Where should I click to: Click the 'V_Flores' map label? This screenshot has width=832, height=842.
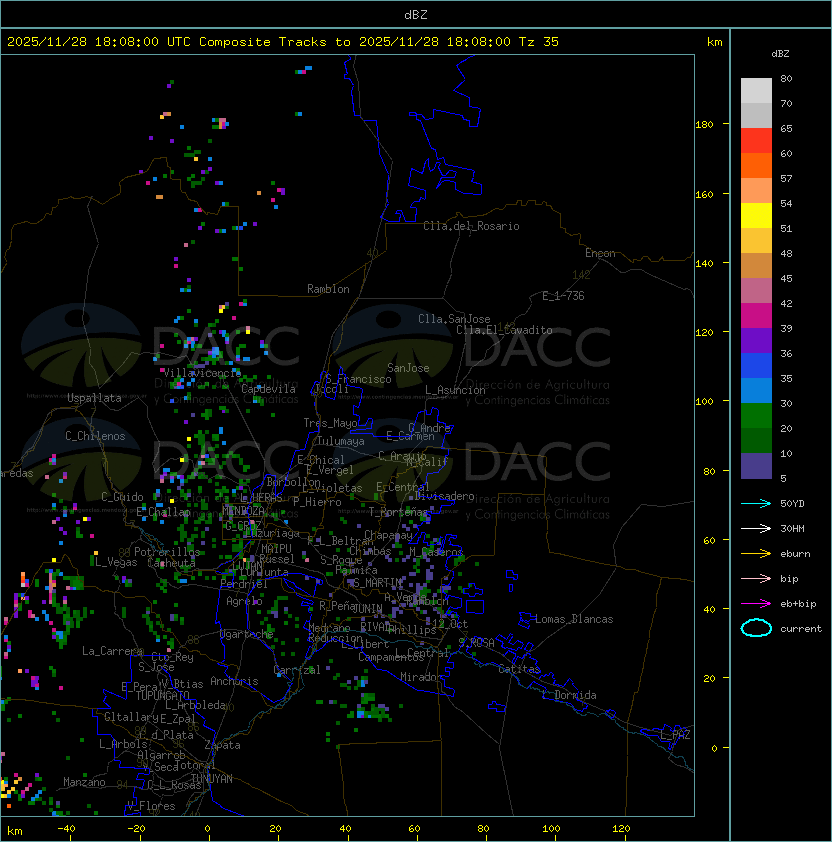click(x=151, y=806)
